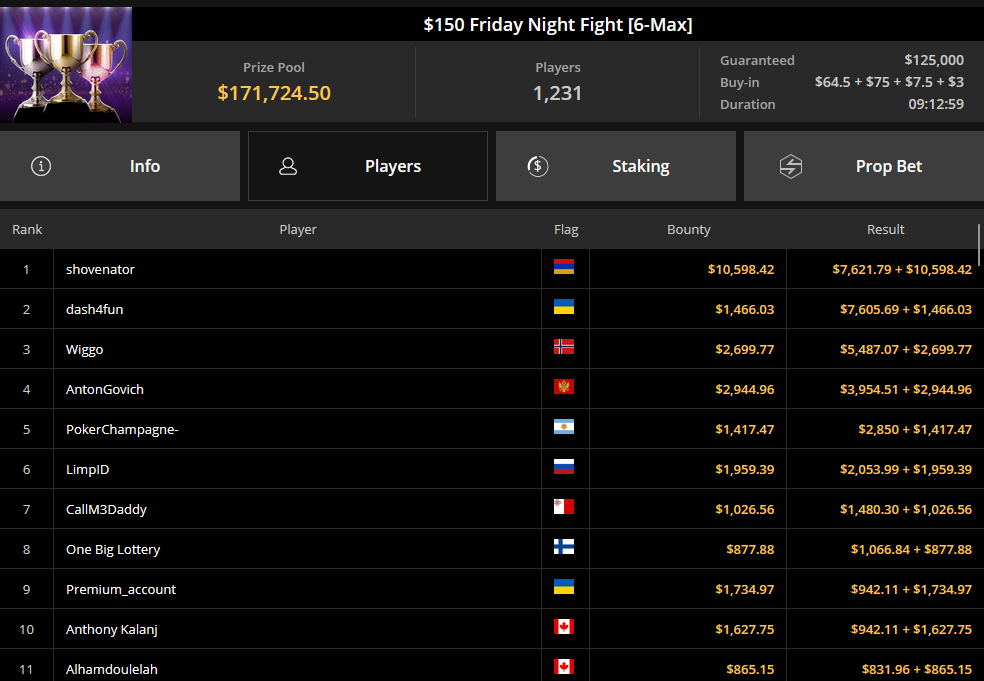This screenshot has width=984, height=681.
Task: Click the Players person icon
Action: point(288,166)
